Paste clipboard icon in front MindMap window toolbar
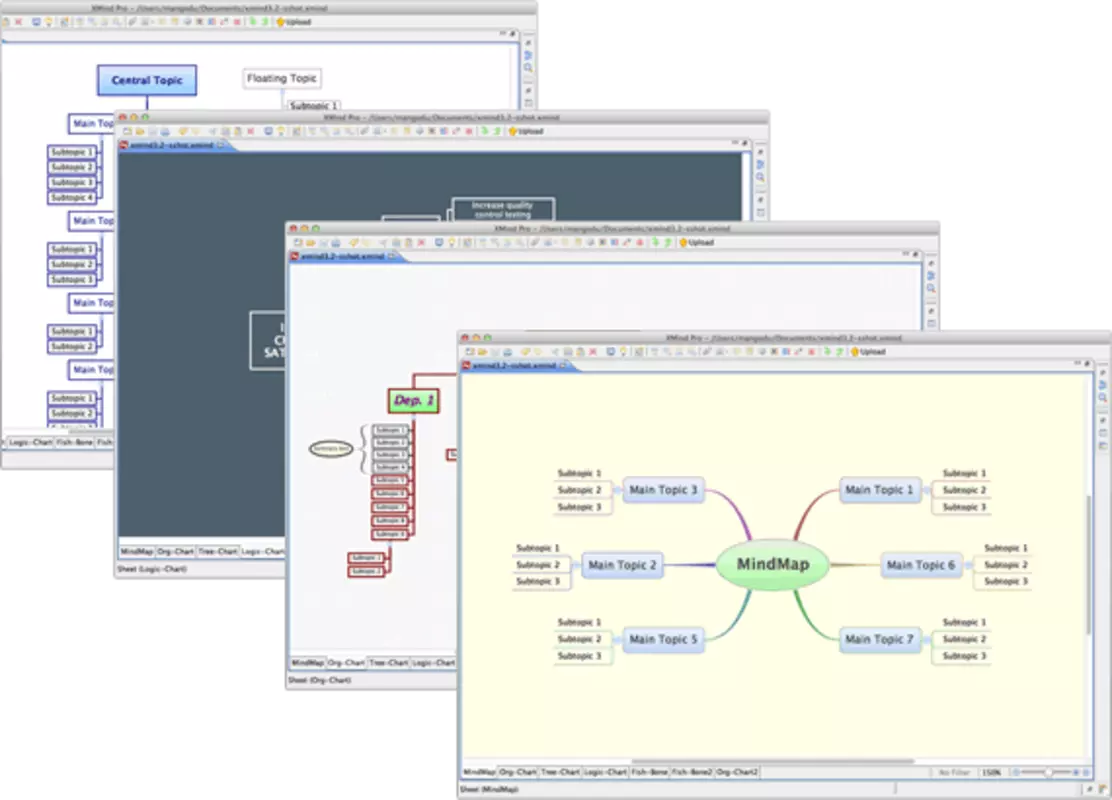 click(580, 352)
